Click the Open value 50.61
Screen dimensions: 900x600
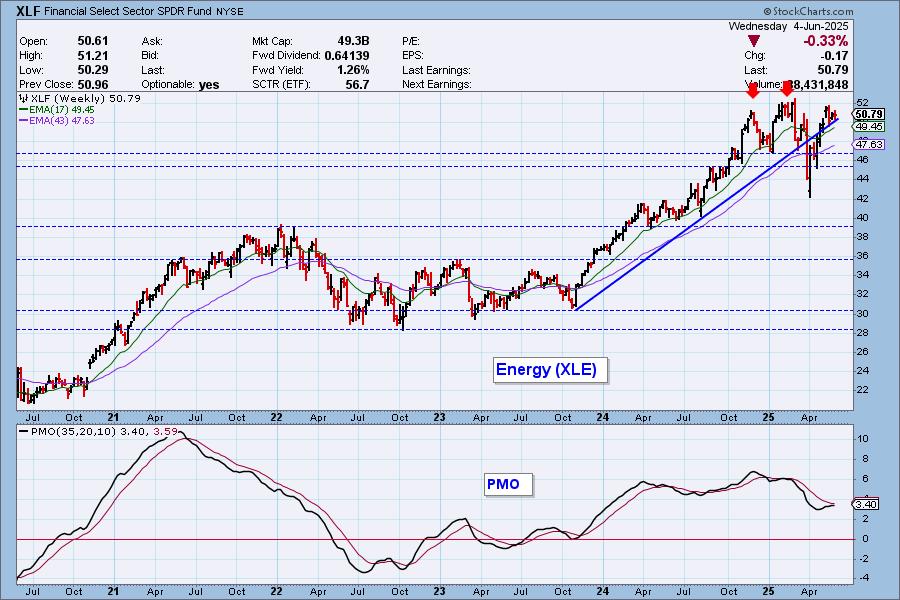tap(93, 41)
